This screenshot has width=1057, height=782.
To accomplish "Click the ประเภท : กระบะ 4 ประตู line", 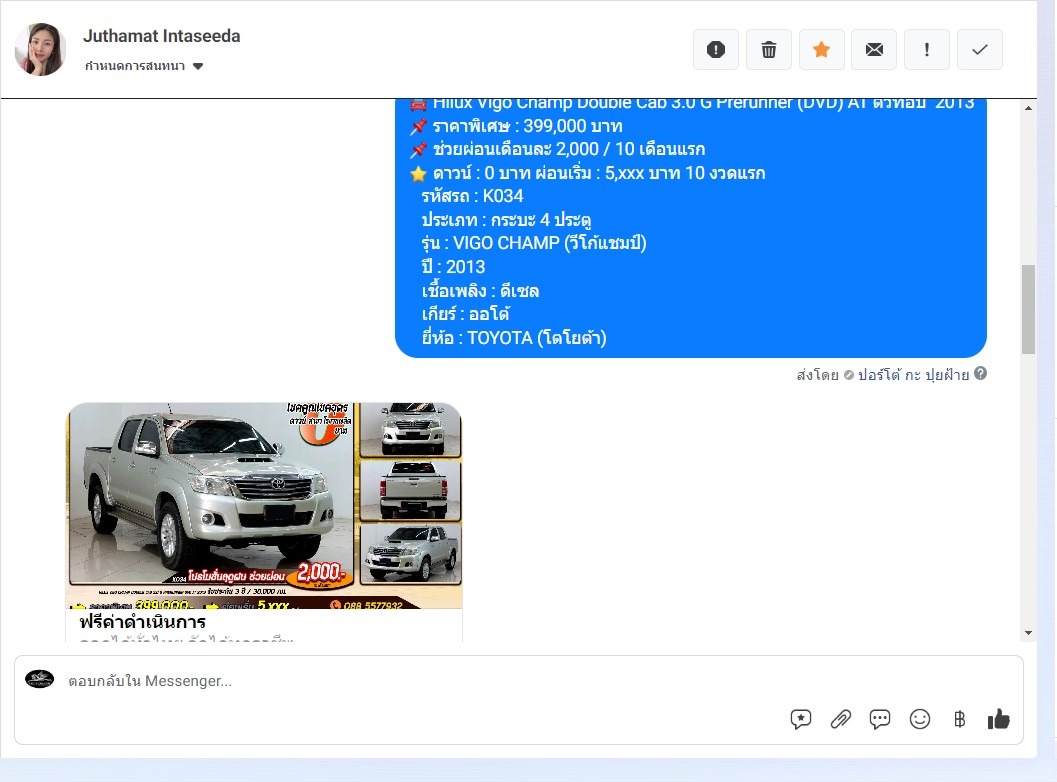I will [x=506, y=220].
